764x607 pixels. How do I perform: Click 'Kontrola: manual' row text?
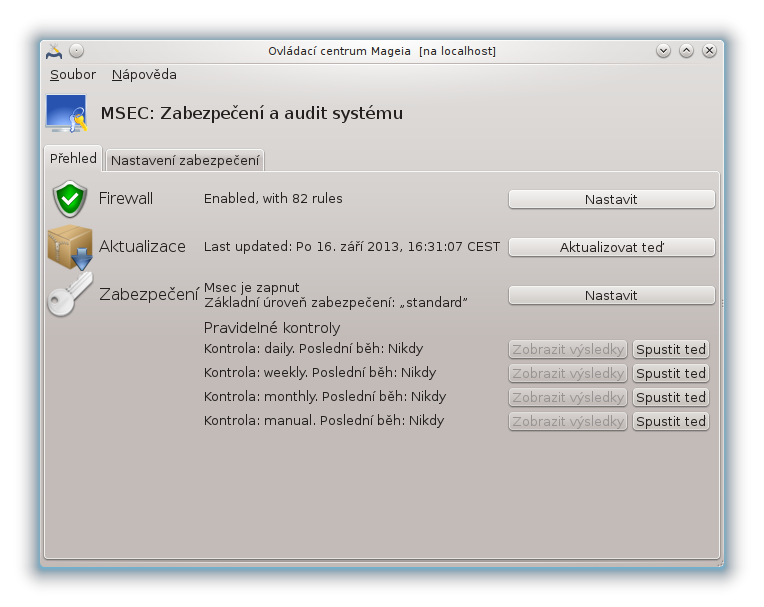(x=324, y=420)
